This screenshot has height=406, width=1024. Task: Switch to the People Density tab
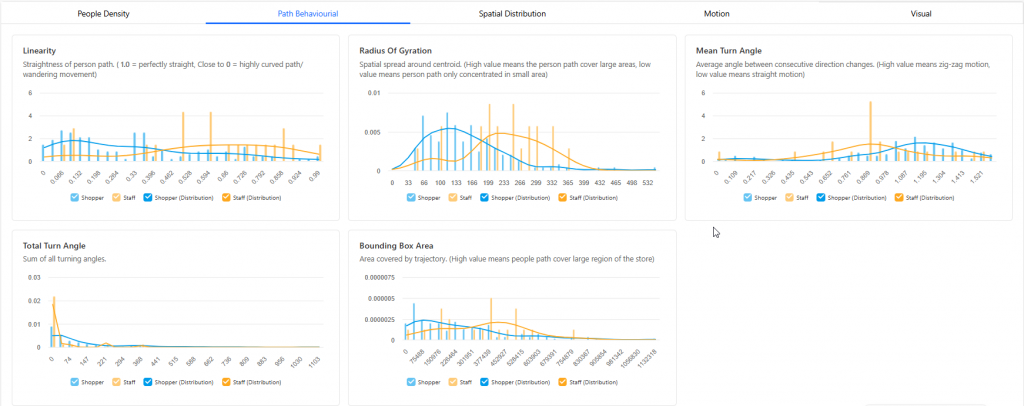tap(103, 14)
